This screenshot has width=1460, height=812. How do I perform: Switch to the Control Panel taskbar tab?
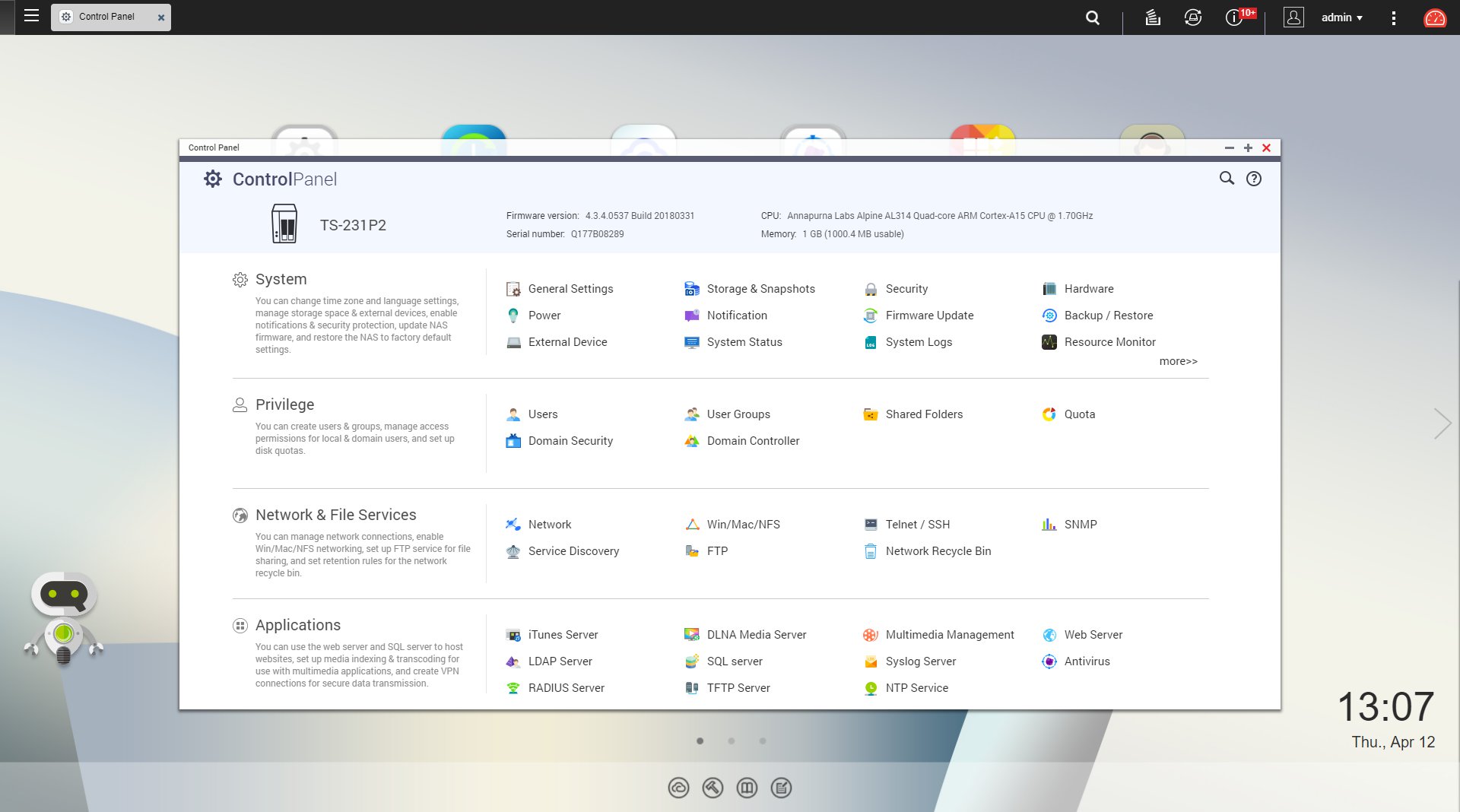point(106,17)
